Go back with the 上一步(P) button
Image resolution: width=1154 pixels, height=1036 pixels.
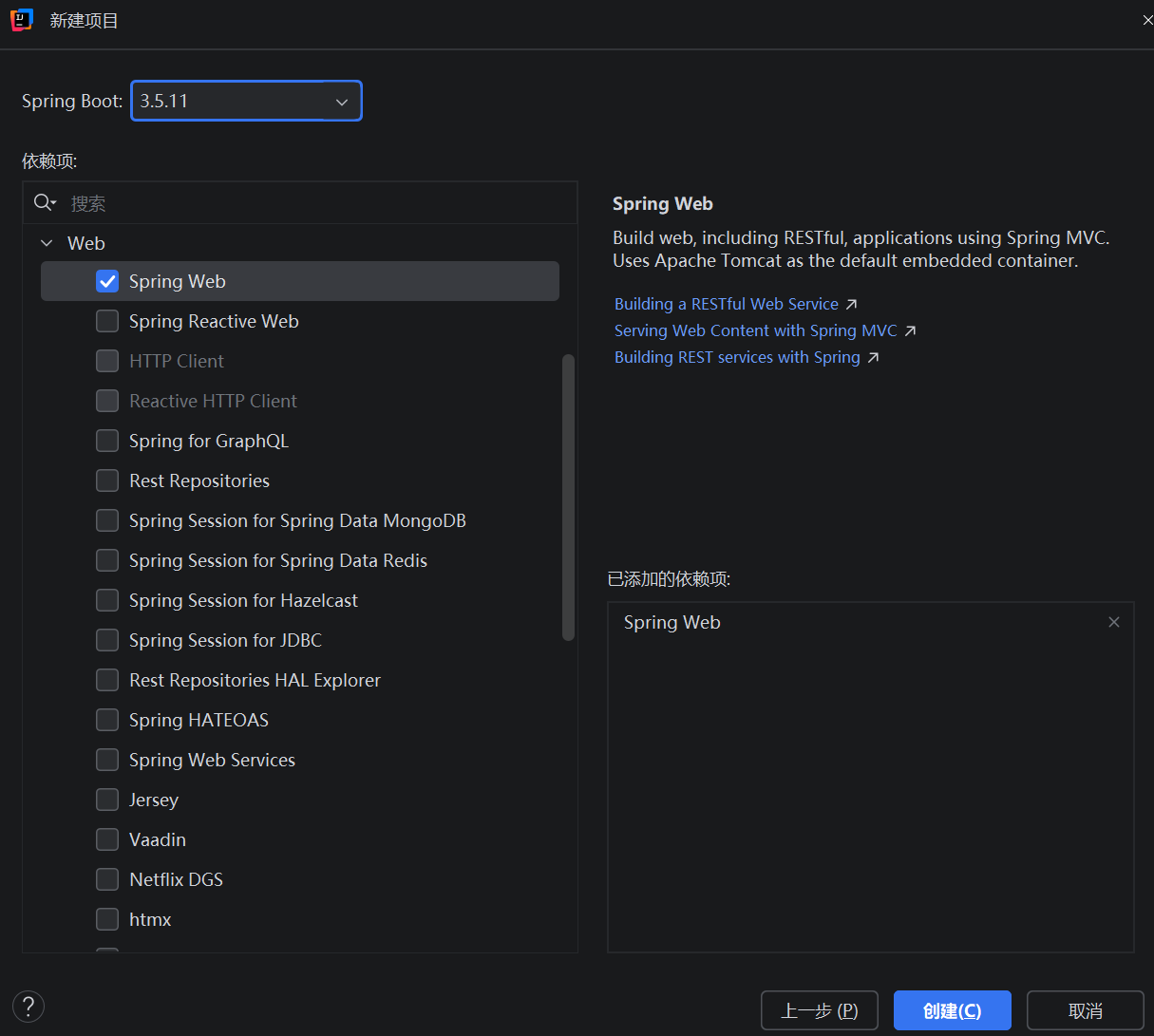tap(819, 1010)
